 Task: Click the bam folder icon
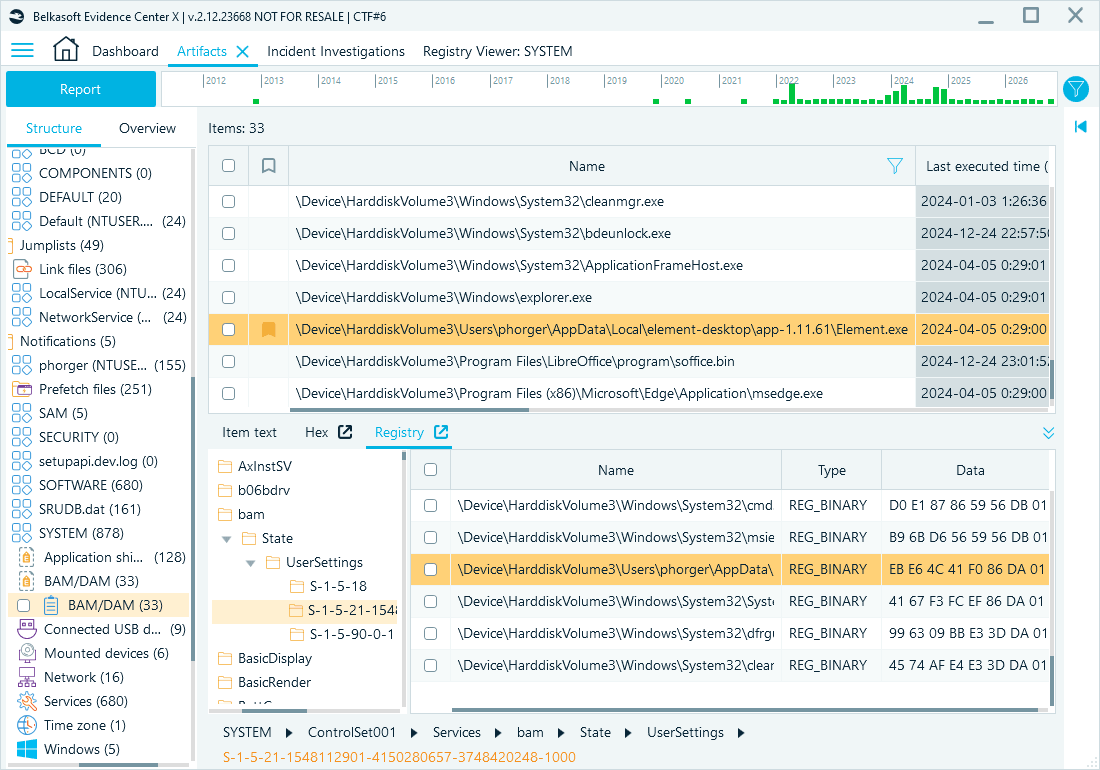[x=225, y=515]
